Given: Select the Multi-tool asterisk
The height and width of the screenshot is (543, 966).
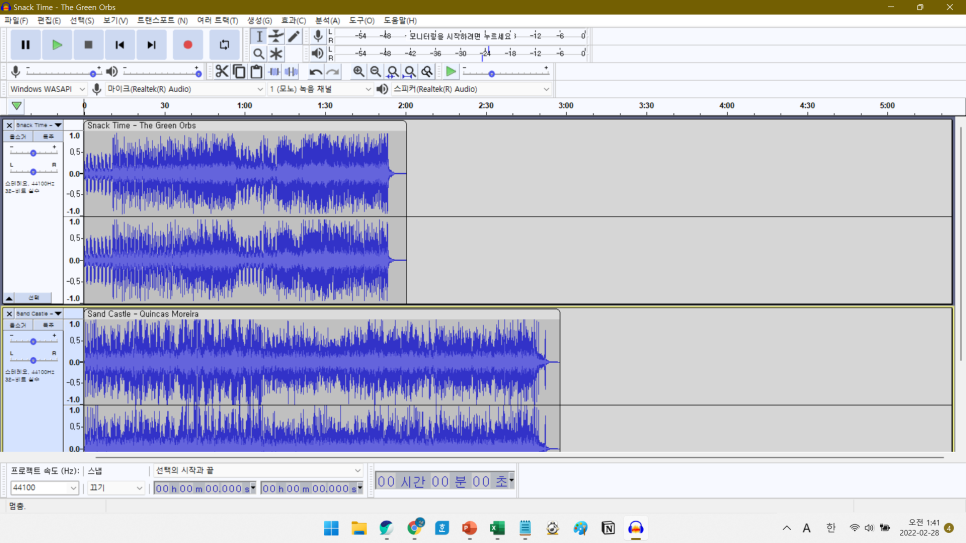Looking at the screenshot, I should pyautogui.click(x=276, y=54).
